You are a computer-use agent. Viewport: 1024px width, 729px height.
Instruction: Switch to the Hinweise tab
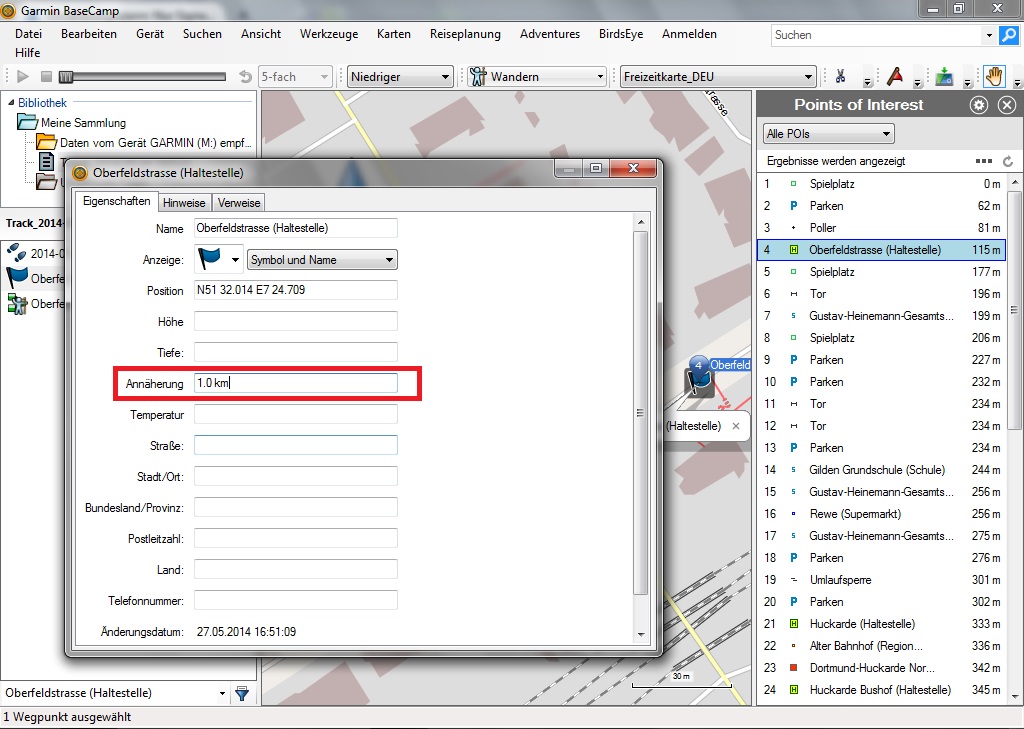pos(184,203)
